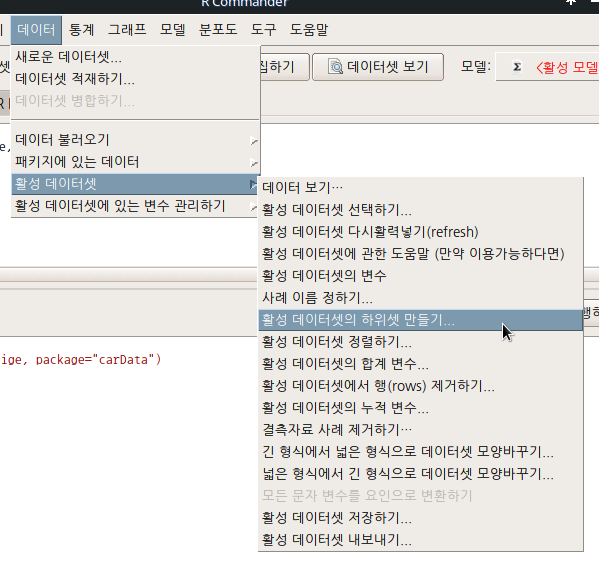Viewport: 599px width, 568px height.
Task: Choose 활성 데이터셋의 변수 entry
Action: (421, 276)
